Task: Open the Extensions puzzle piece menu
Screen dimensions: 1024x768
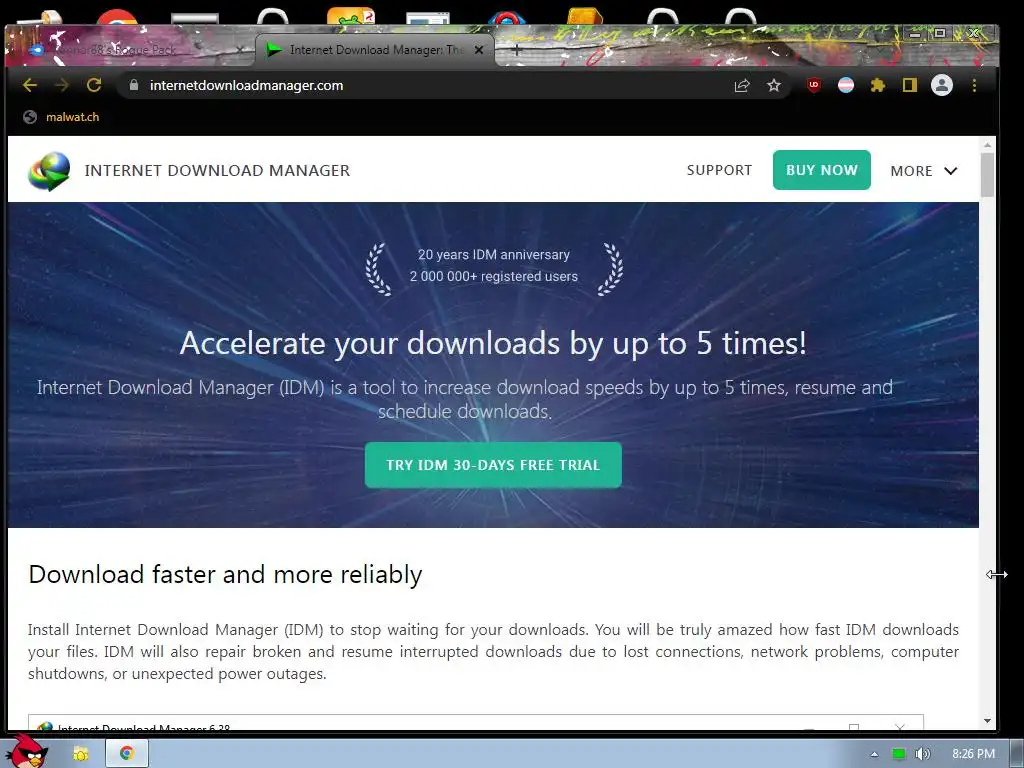Action: point(878,85)
